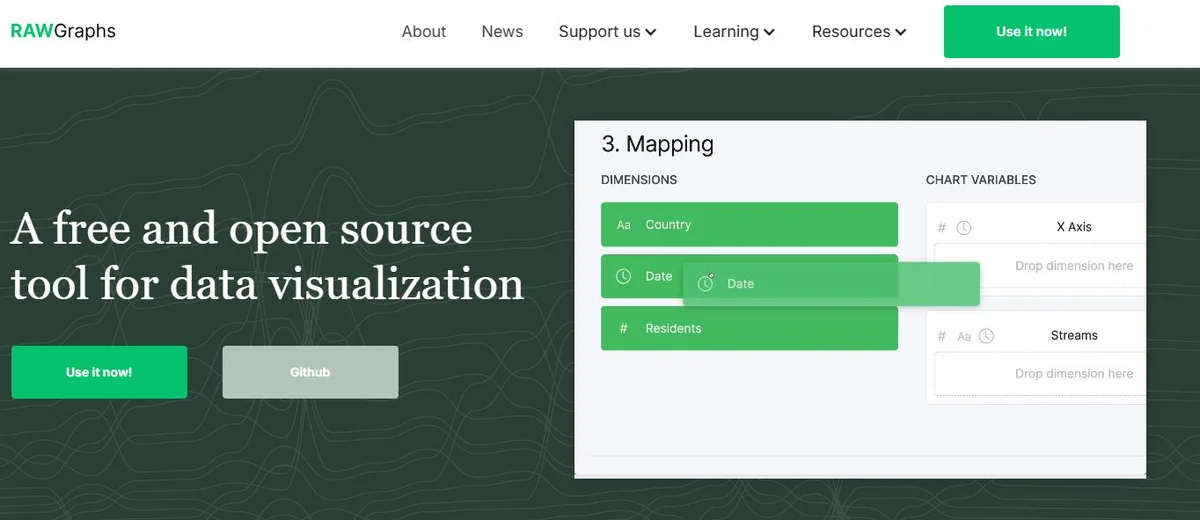The width and height of the screenshot is (1200, 520).
Task: Click the X Axis variable label
Action: (1074, 227)
